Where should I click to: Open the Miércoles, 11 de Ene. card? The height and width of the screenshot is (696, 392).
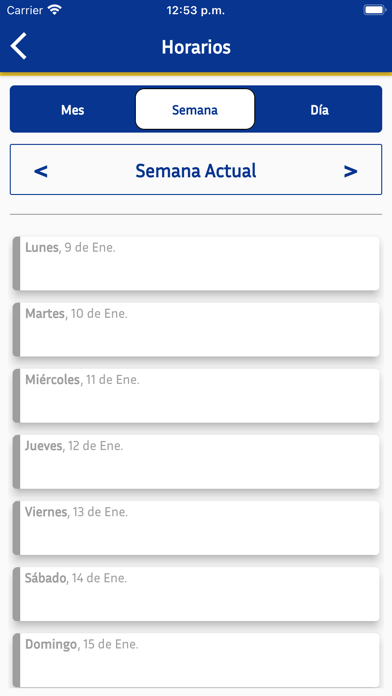pyautogui.click(x=196, y=395)
